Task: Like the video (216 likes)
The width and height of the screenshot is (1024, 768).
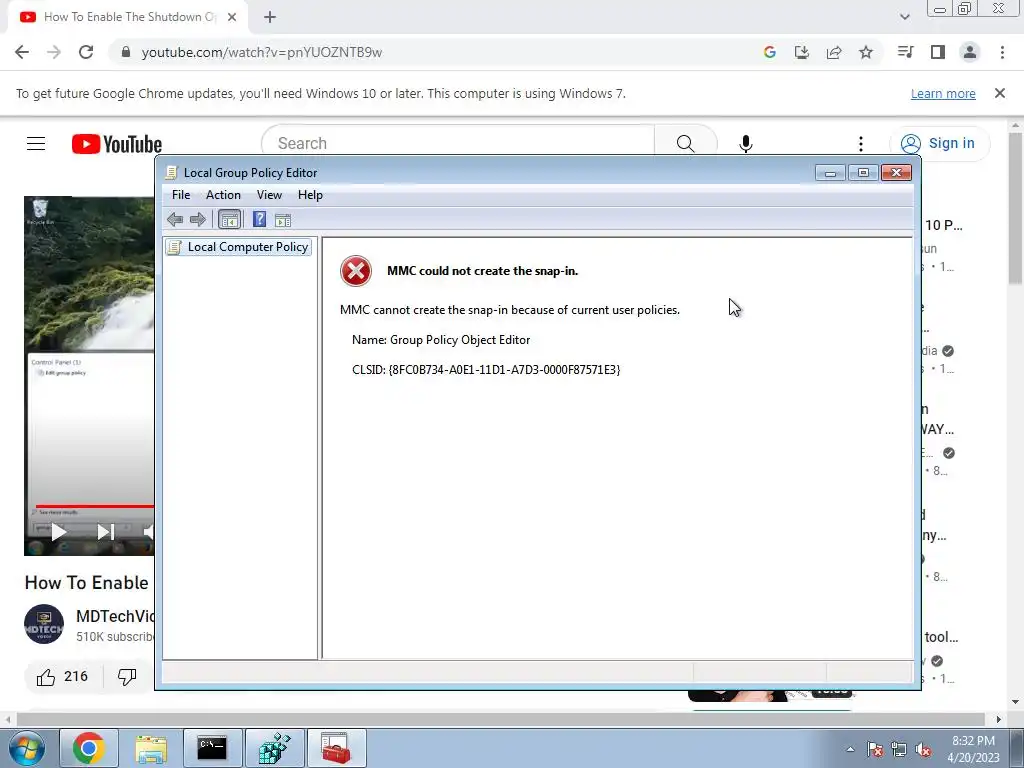Action: [63, 677]
